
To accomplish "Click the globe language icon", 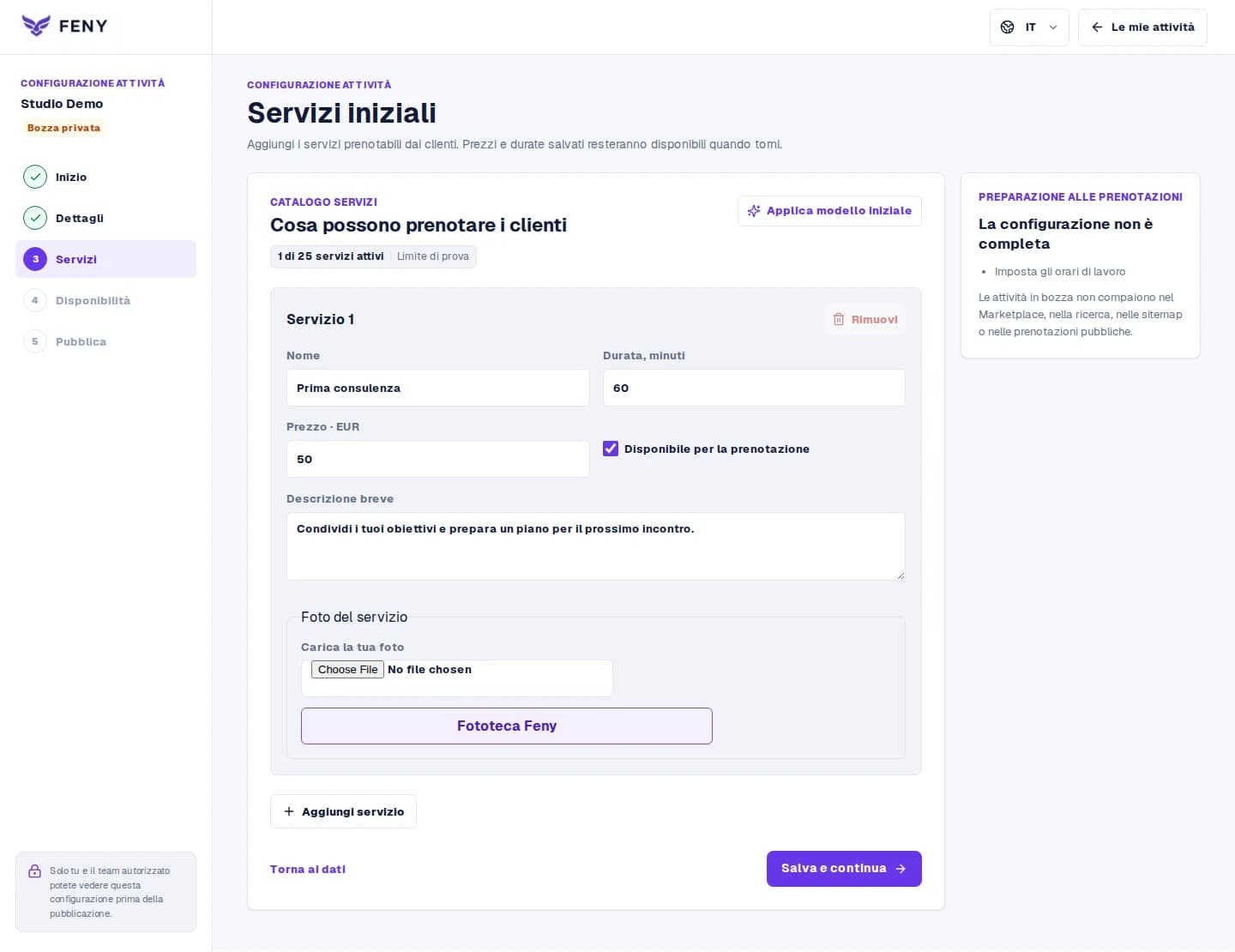I will pos(1008,27).
